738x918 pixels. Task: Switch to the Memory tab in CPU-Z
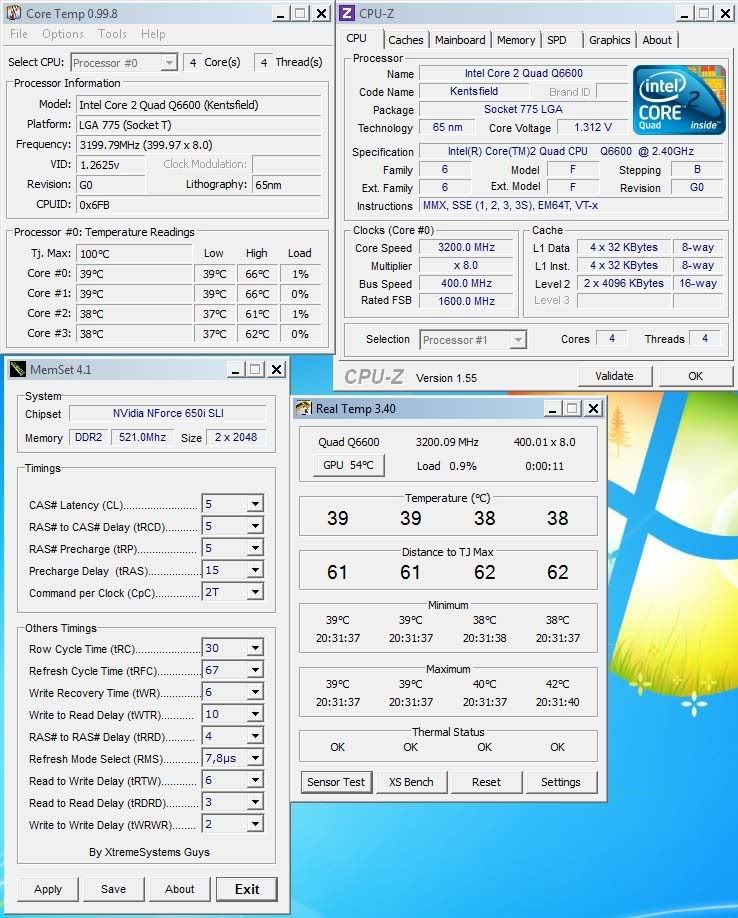click(x=516, y=40)
